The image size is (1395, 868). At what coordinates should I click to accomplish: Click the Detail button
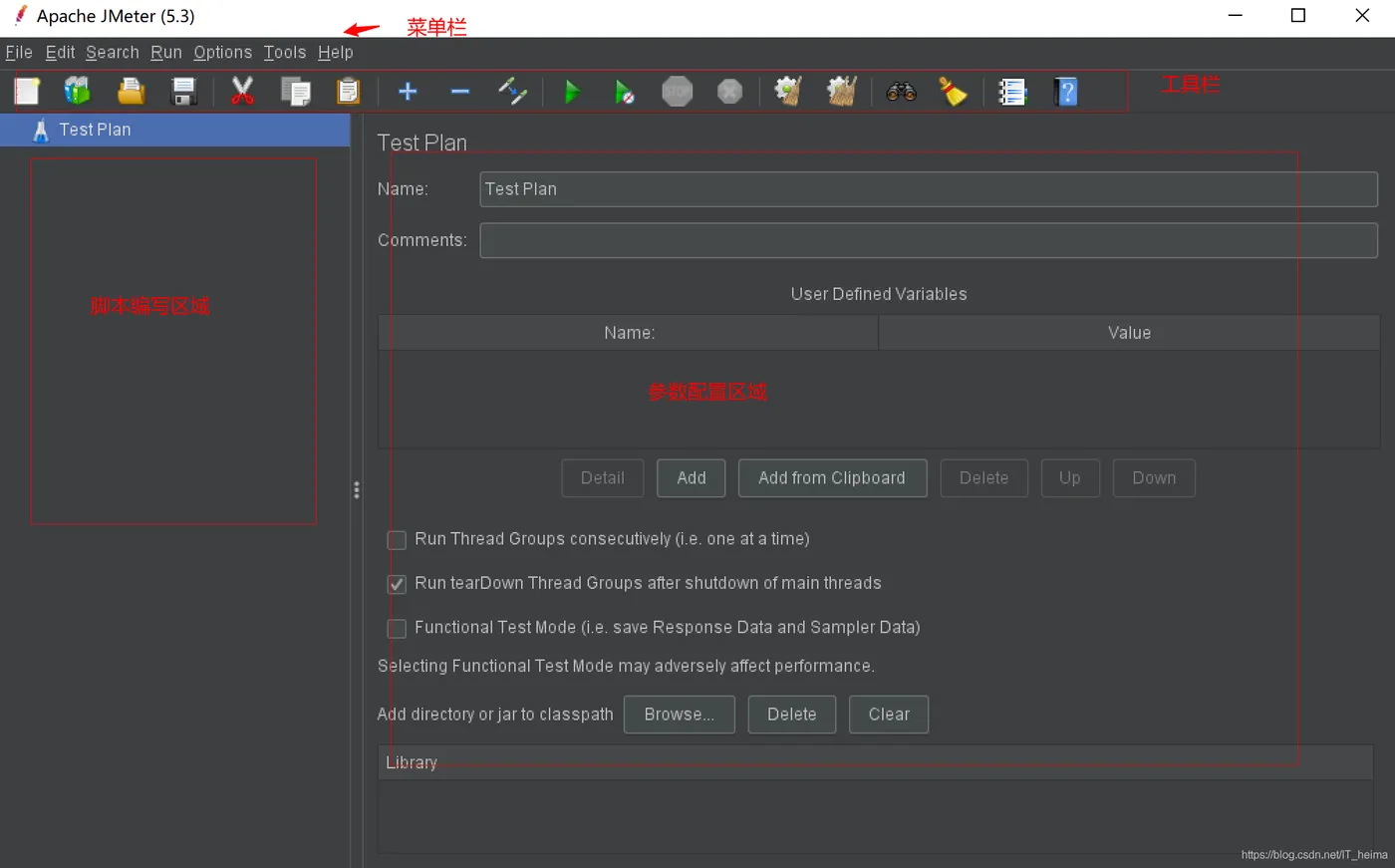[x=603, y=478]
